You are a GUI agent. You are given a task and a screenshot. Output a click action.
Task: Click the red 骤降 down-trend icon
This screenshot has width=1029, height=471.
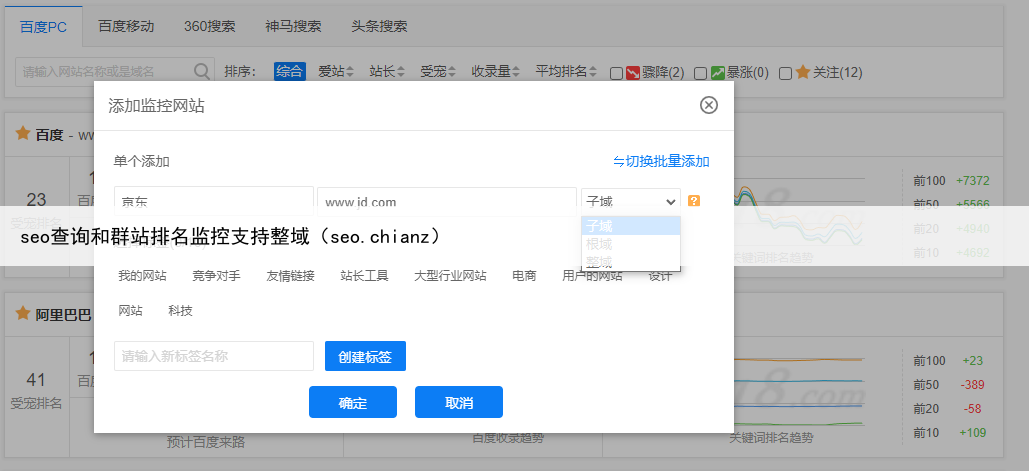point(632,72)
